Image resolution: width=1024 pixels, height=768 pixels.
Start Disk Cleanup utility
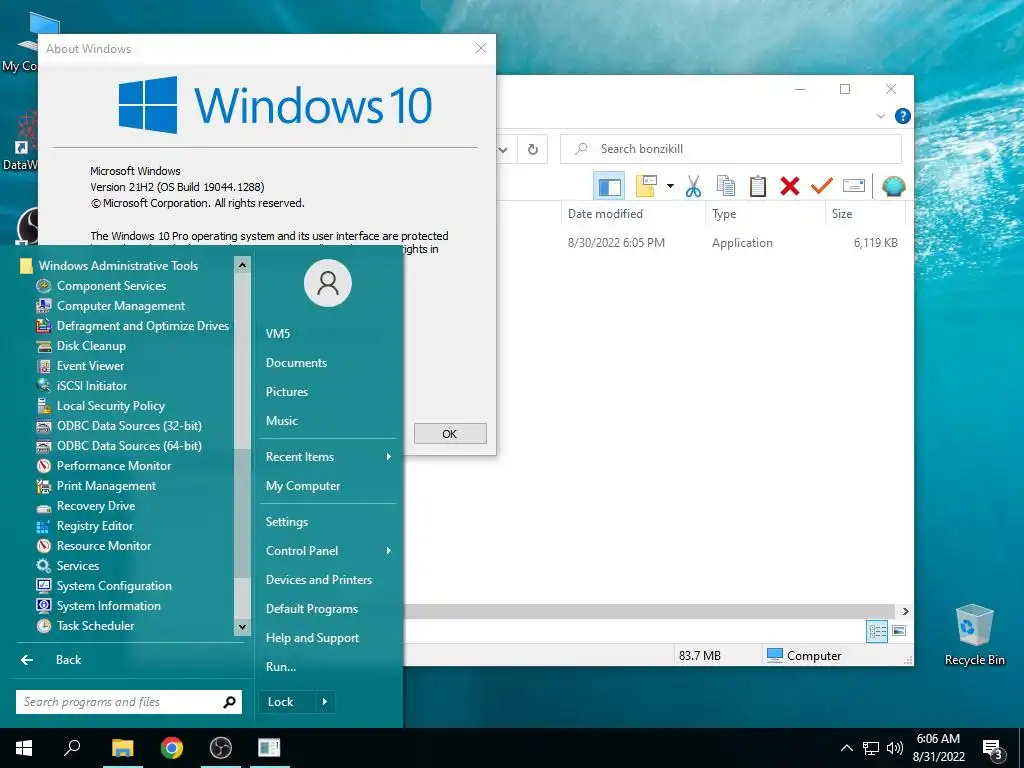point(81,346)
